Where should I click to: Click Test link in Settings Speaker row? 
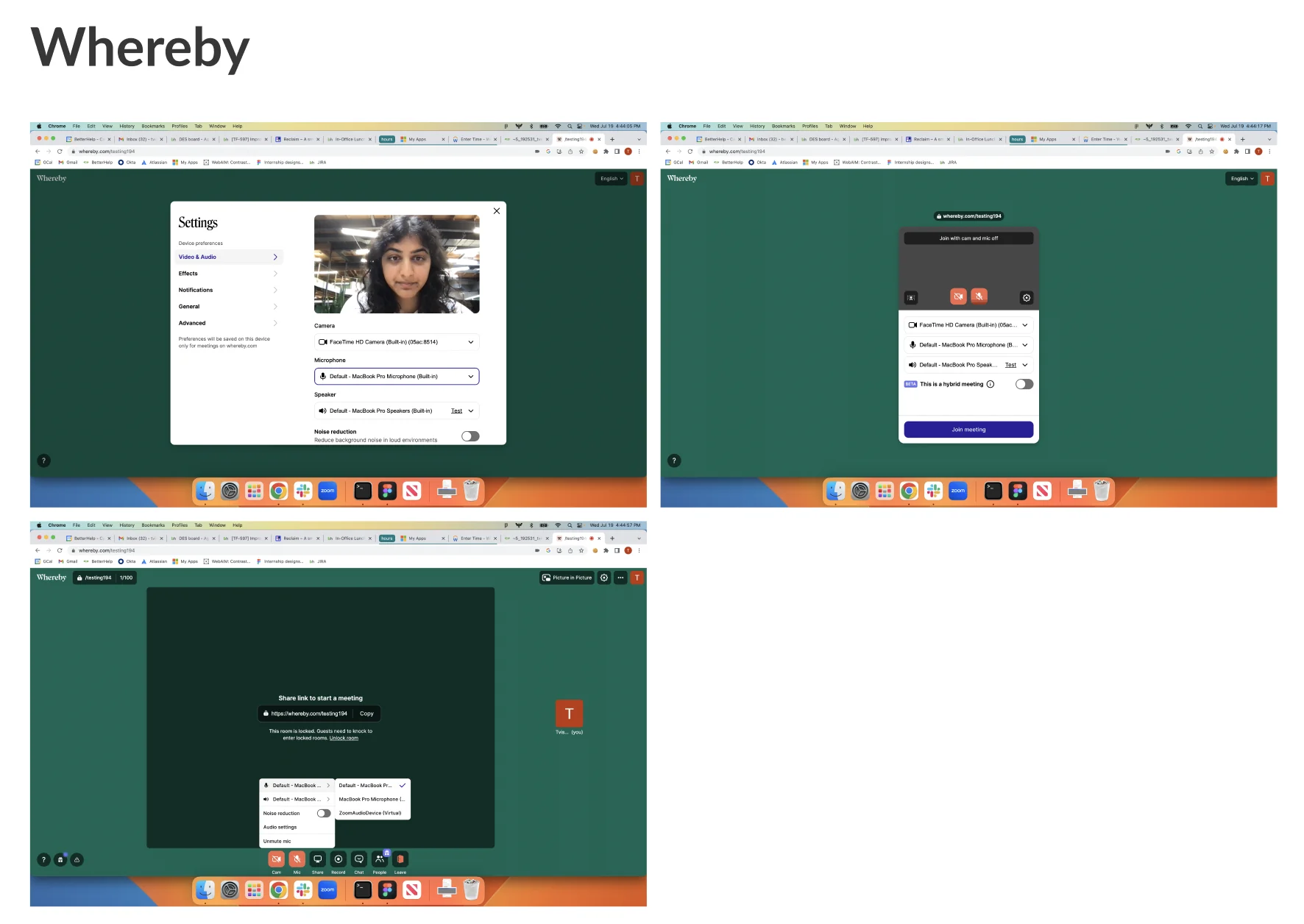456,411
